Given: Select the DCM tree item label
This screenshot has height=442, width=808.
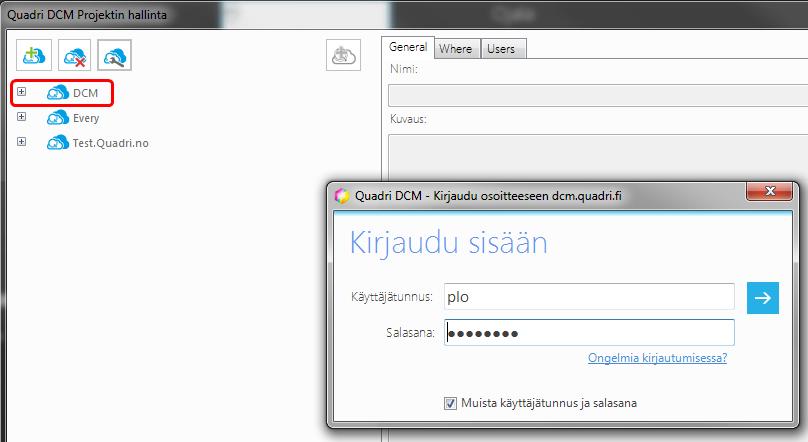Looking at the screenshot, I should pyautogui.click(x=86, y=93).
